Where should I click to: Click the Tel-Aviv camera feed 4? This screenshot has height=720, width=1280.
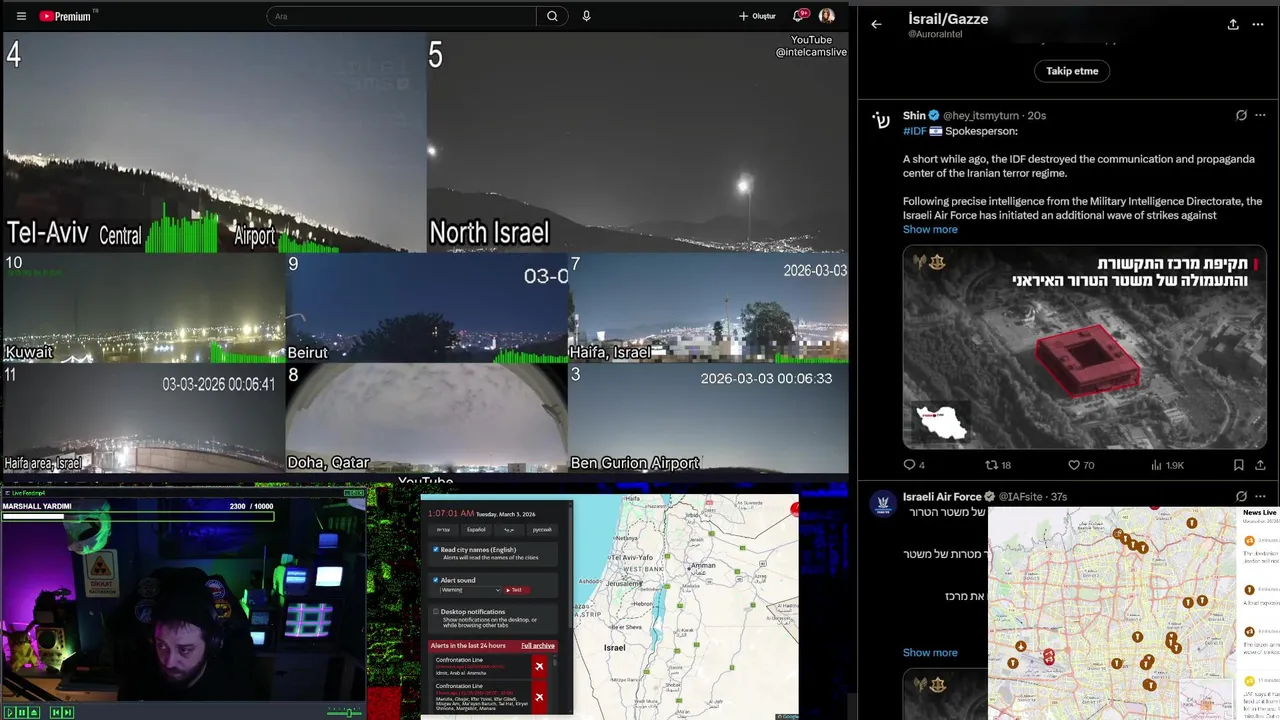pyautogui.click(x=214, y=142)
